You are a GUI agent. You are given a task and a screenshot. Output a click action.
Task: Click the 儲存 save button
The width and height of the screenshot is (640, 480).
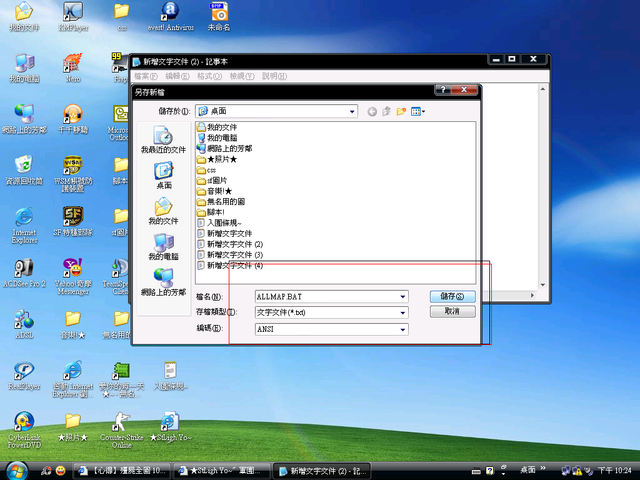click(x=451, y=297)
